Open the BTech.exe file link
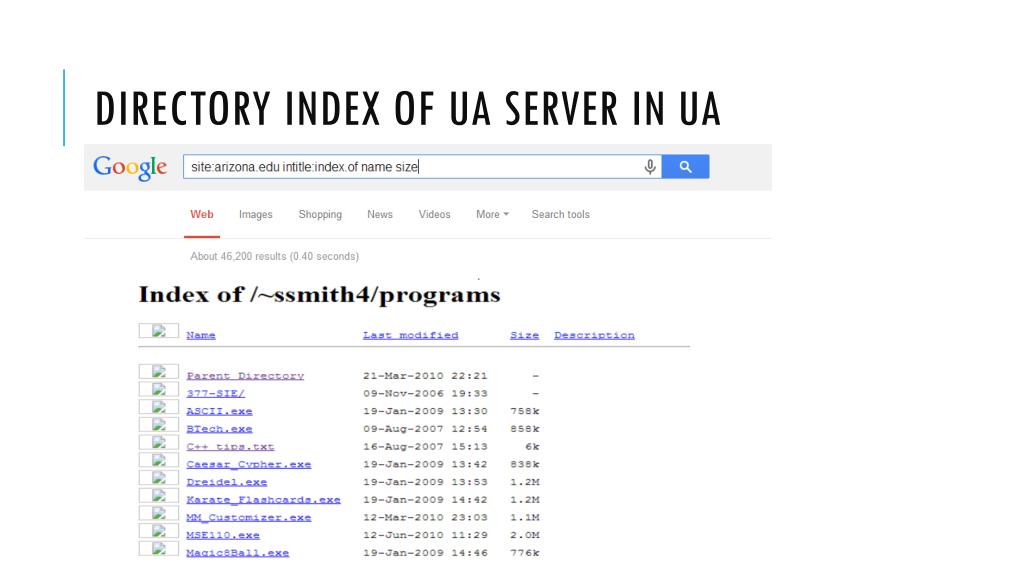Viewport: 1024px width, 576px height. point(219,428)
